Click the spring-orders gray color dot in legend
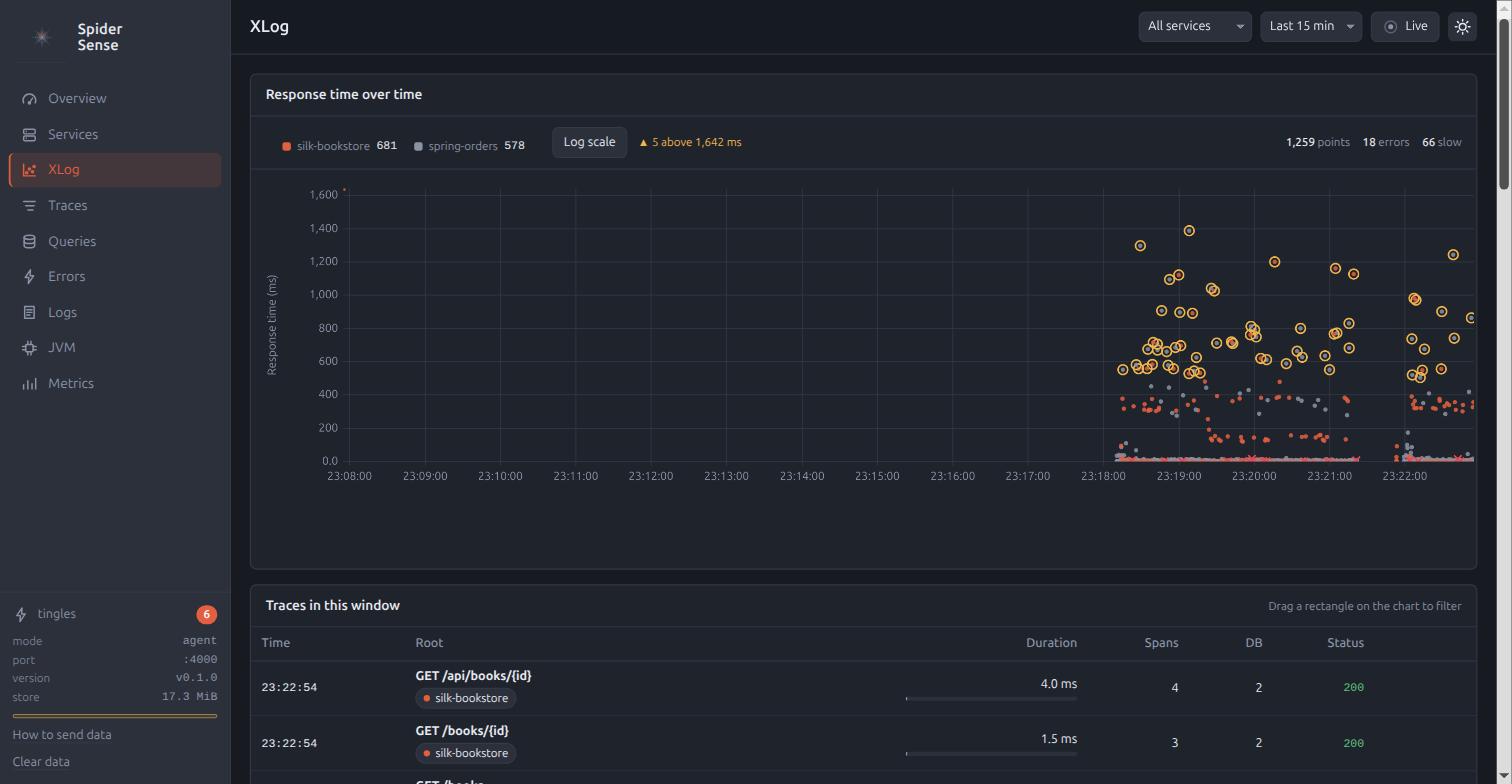Image resolution: width=1512 pixels, height=784 pixels. 418,146
